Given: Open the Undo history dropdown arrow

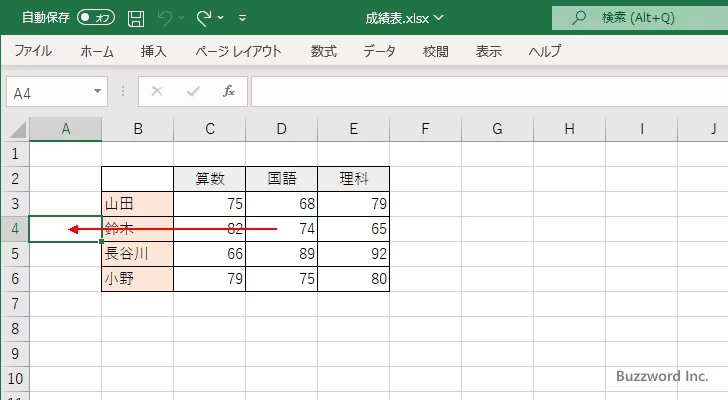Looking at the screenshot, I should coord(182,18).
